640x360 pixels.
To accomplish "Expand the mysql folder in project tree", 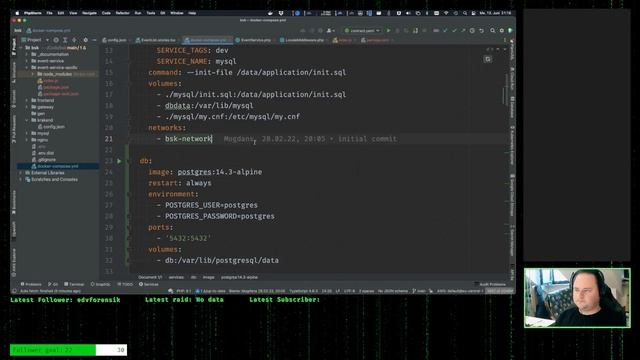I will pos(27,133).
